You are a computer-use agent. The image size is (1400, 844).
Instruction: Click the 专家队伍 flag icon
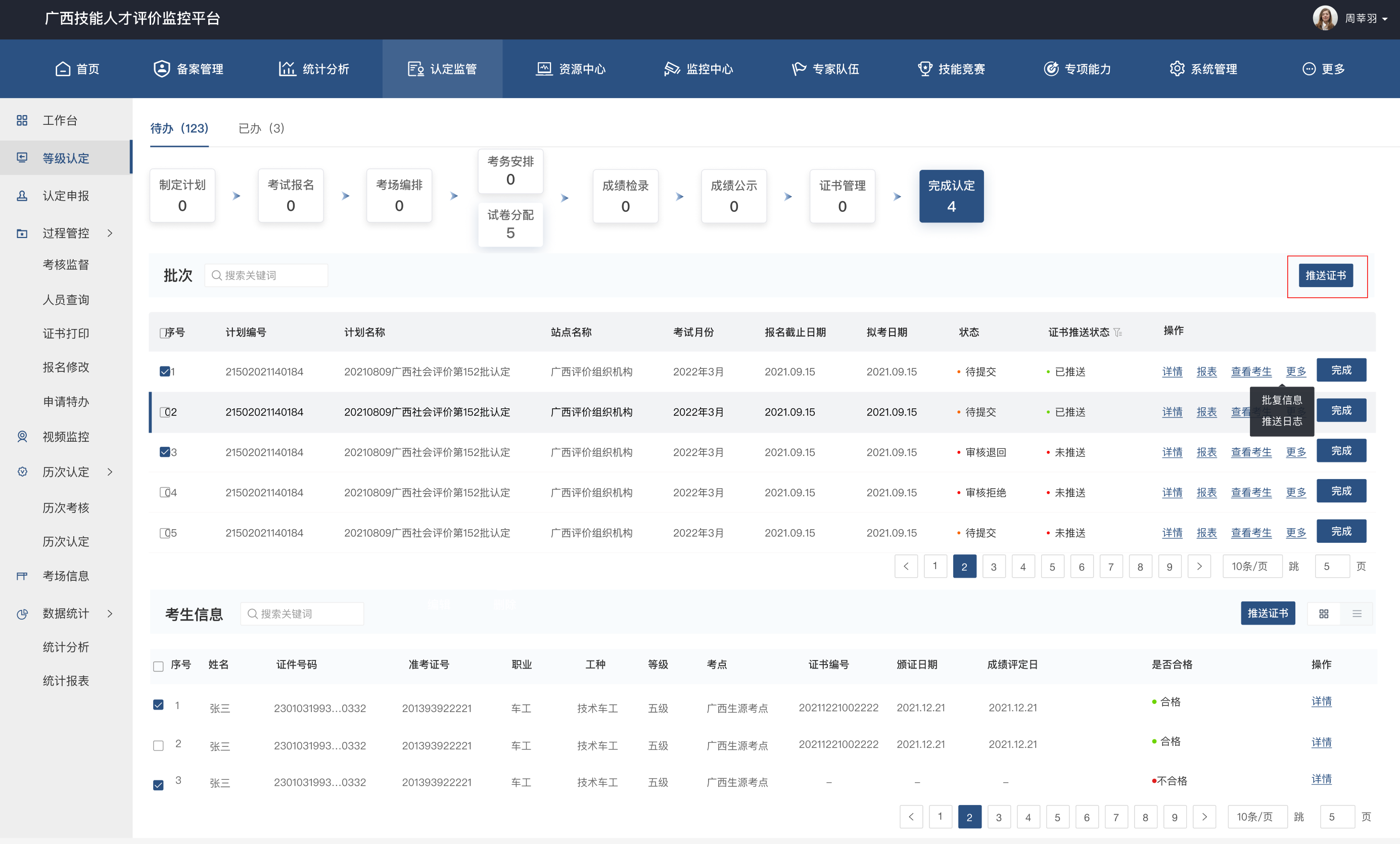click(x=799, y=69)
